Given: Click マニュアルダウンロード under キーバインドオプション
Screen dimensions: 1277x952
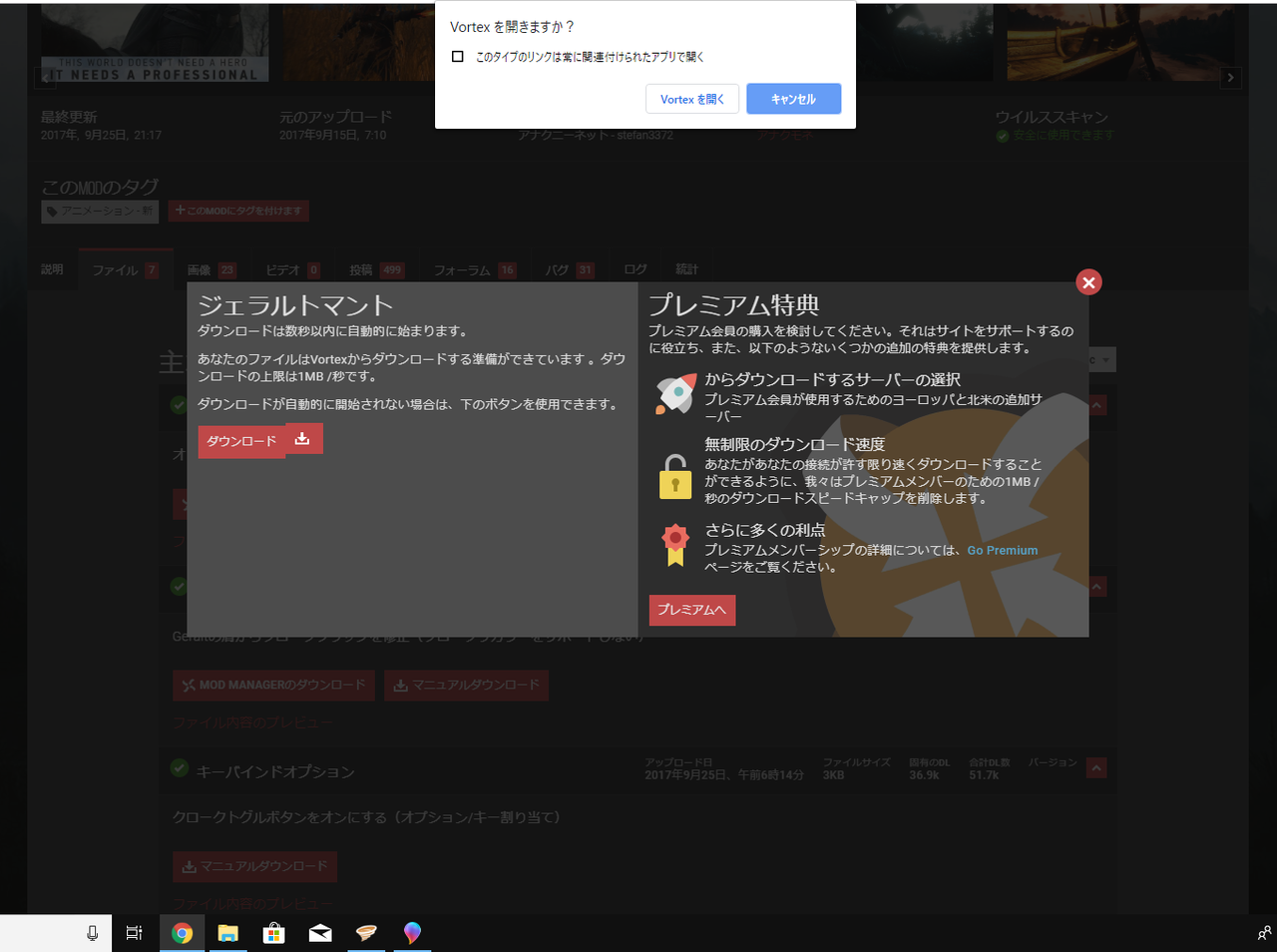Looking at the screenshot, I should pos(254,866).
